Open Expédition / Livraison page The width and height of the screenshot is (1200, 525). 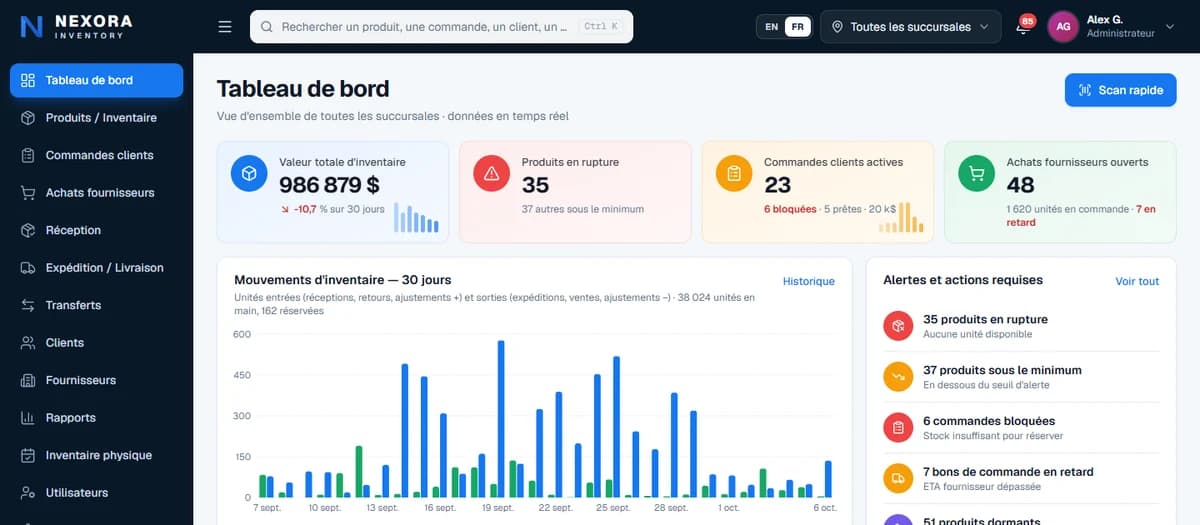tap(96, 268)
